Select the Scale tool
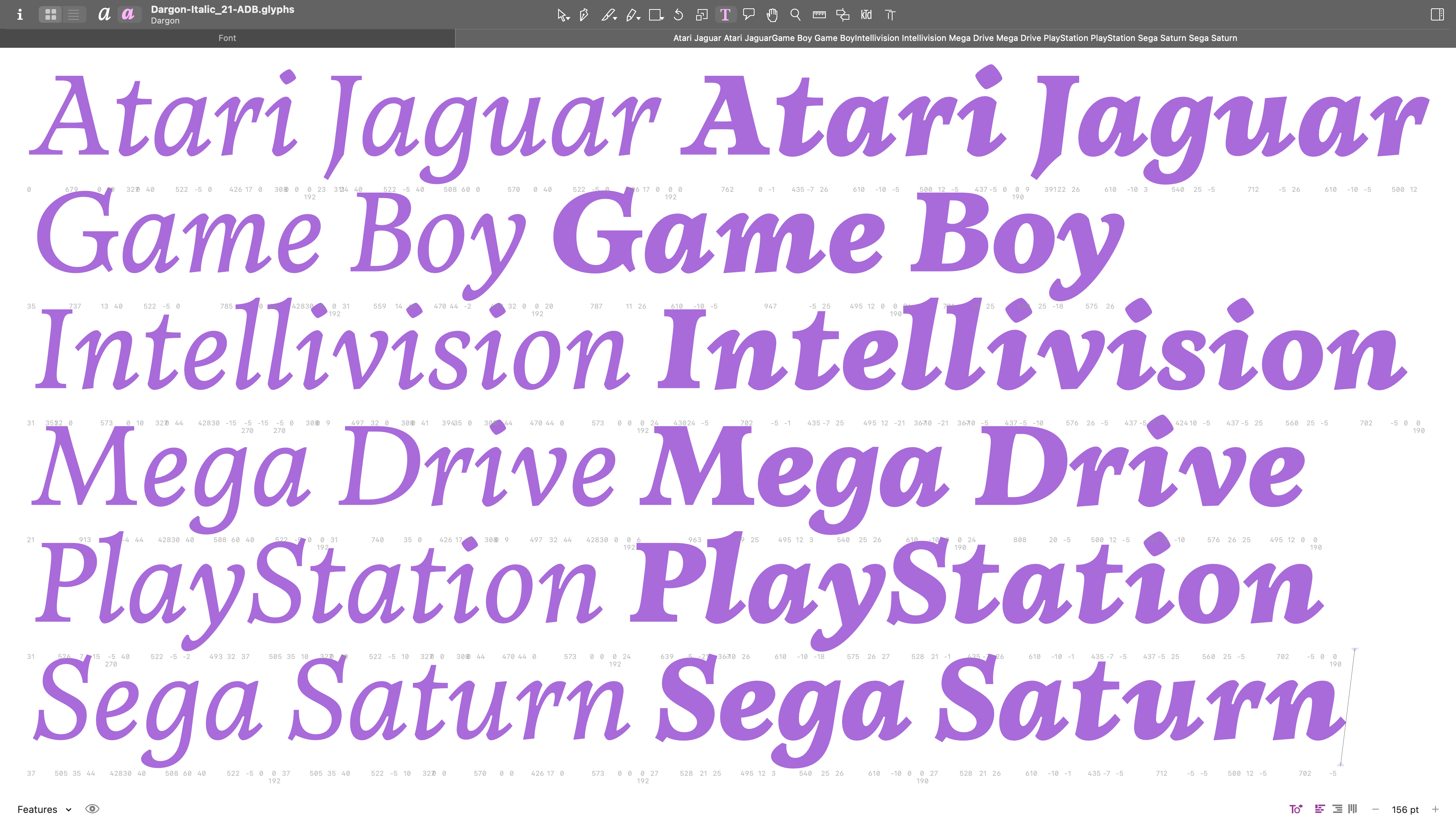Screen dimensions: 1456x819 (701, 15)
